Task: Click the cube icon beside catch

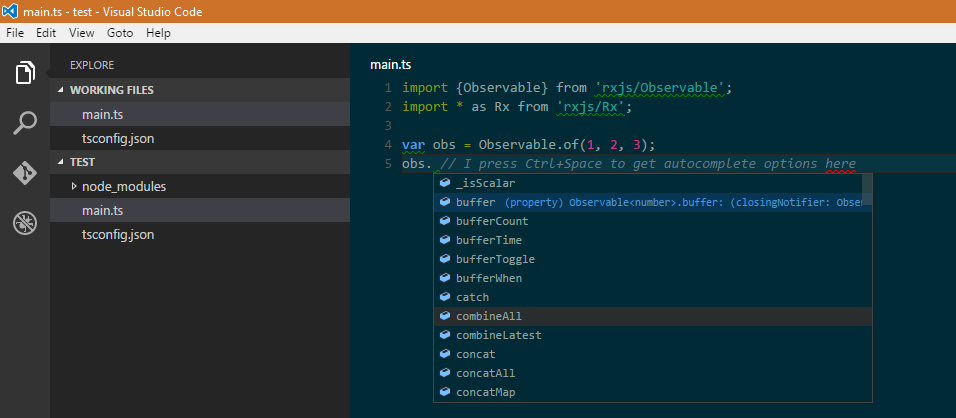Action: (445, 297)
